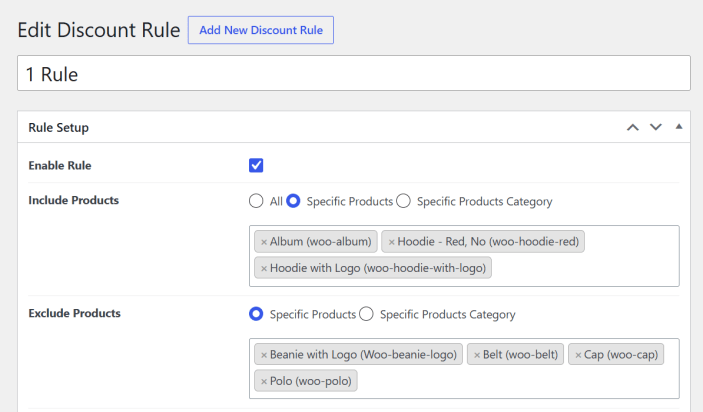Choose Specific Products Category for Exclude Products

tap(366, 314)
